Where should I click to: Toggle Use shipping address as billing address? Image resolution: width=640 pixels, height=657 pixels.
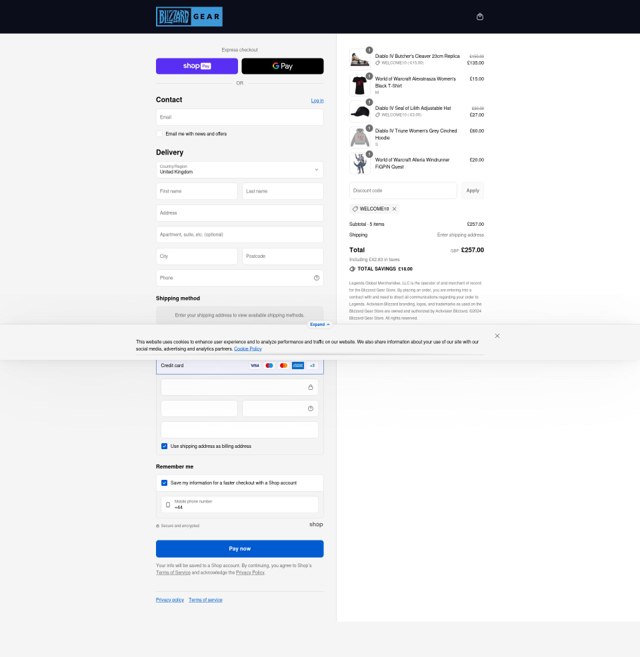(x=164, y=446)
